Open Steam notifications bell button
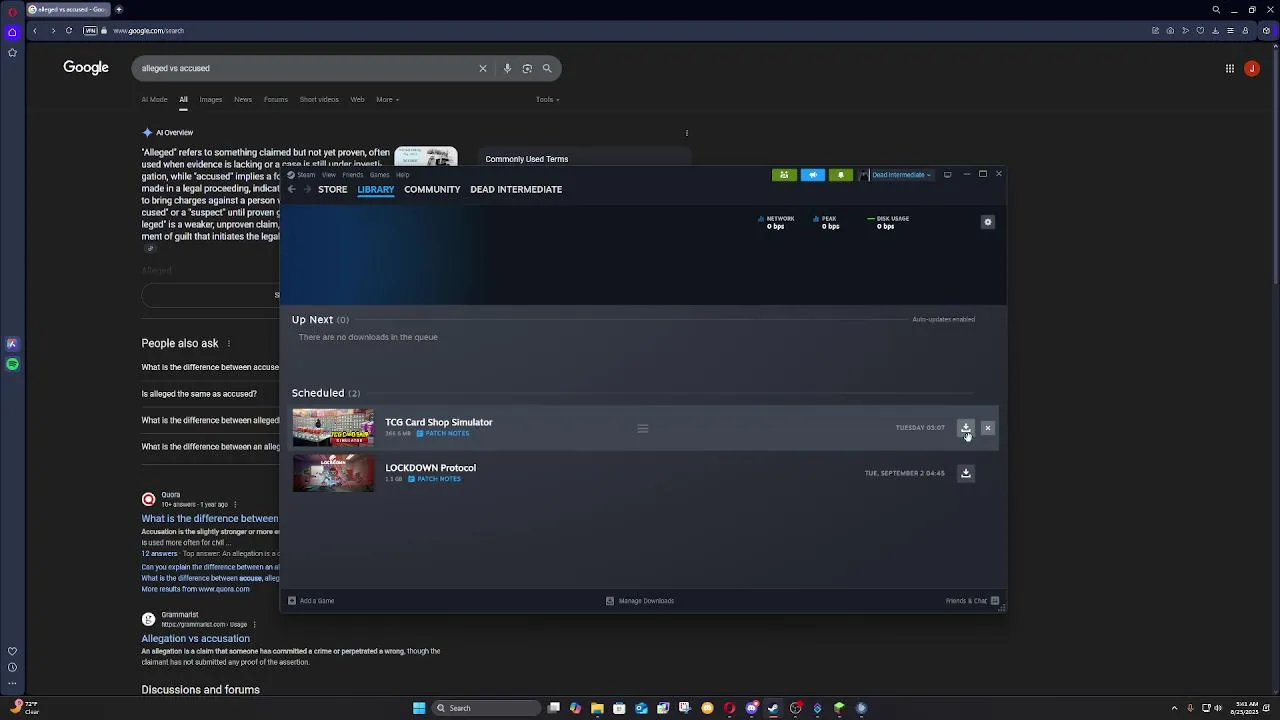Image resolution: width=1280 pixels, height=720 pixels. click(840, 175)
